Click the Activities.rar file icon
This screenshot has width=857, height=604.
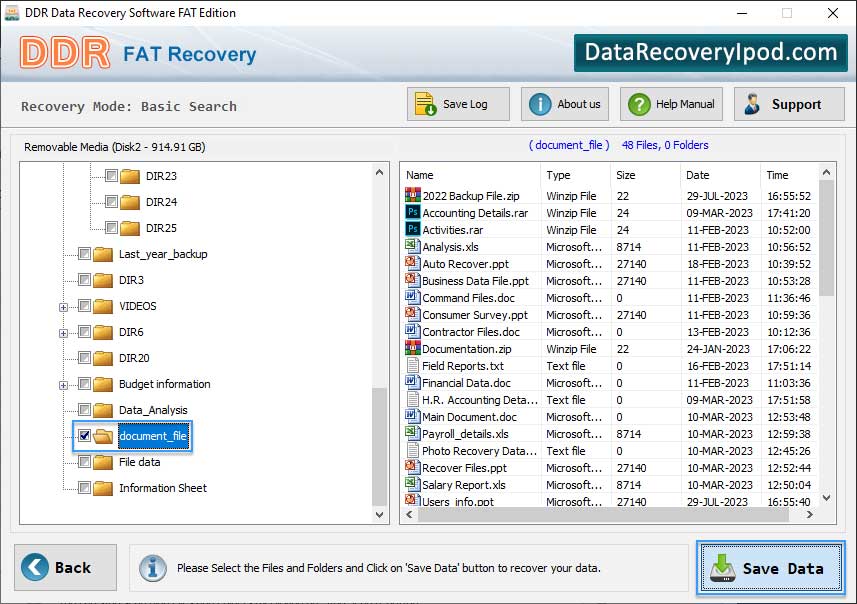tap(413, 229)
